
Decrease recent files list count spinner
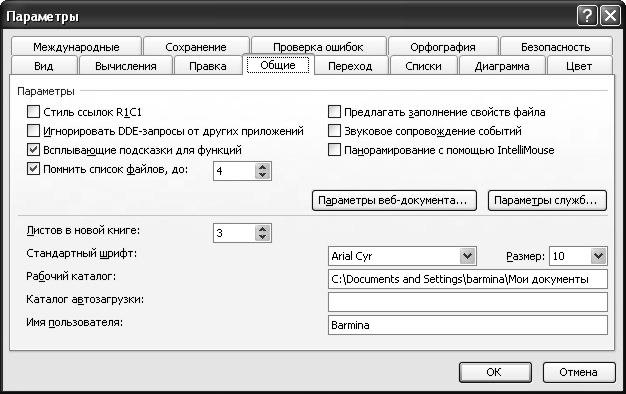click(x=262, y=175)
